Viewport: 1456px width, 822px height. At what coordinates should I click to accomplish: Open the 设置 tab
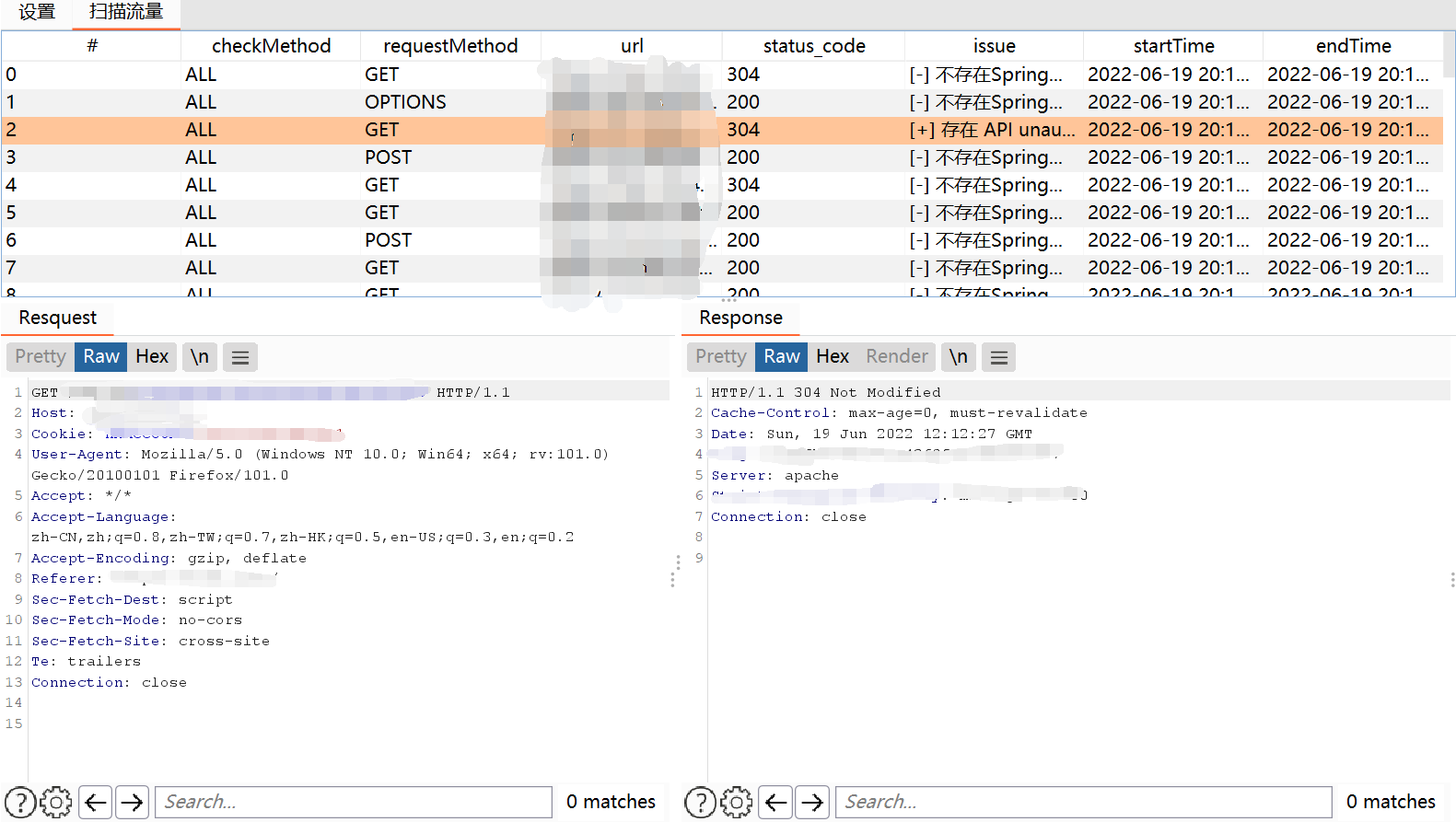(x=37, y=13)
